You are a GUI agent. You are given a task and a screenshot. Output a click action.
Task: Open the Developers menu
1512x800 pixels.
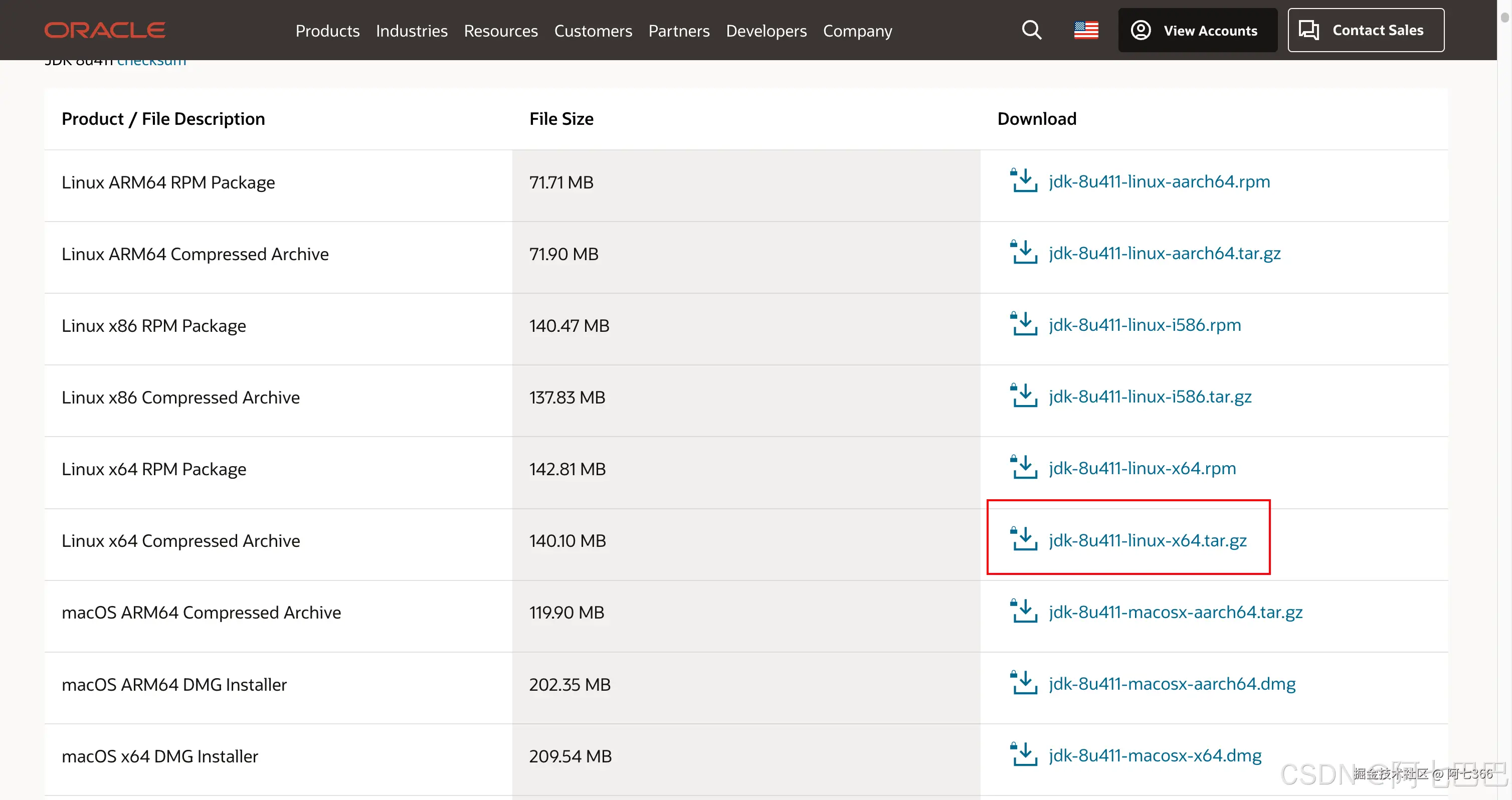point(766,31)
